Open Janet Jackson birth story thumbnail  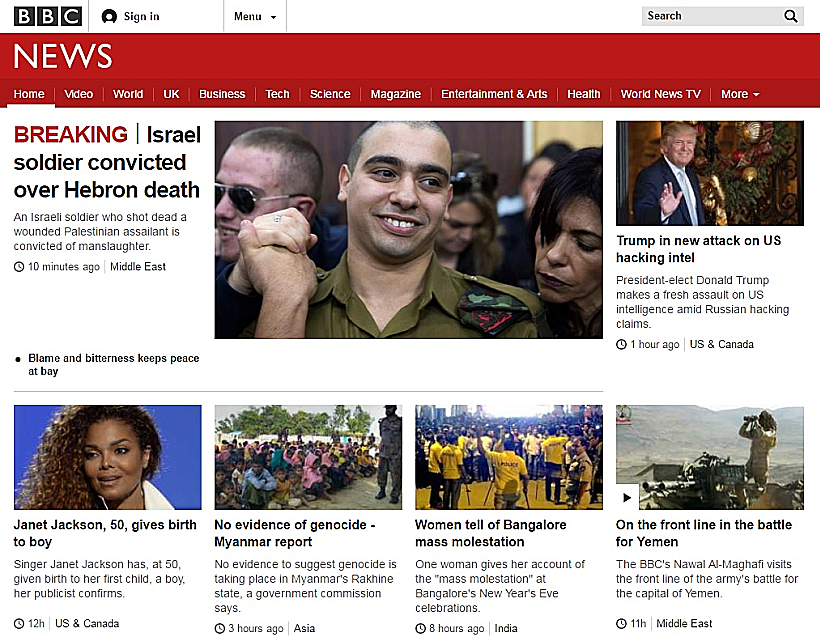[x=107, y=456]
